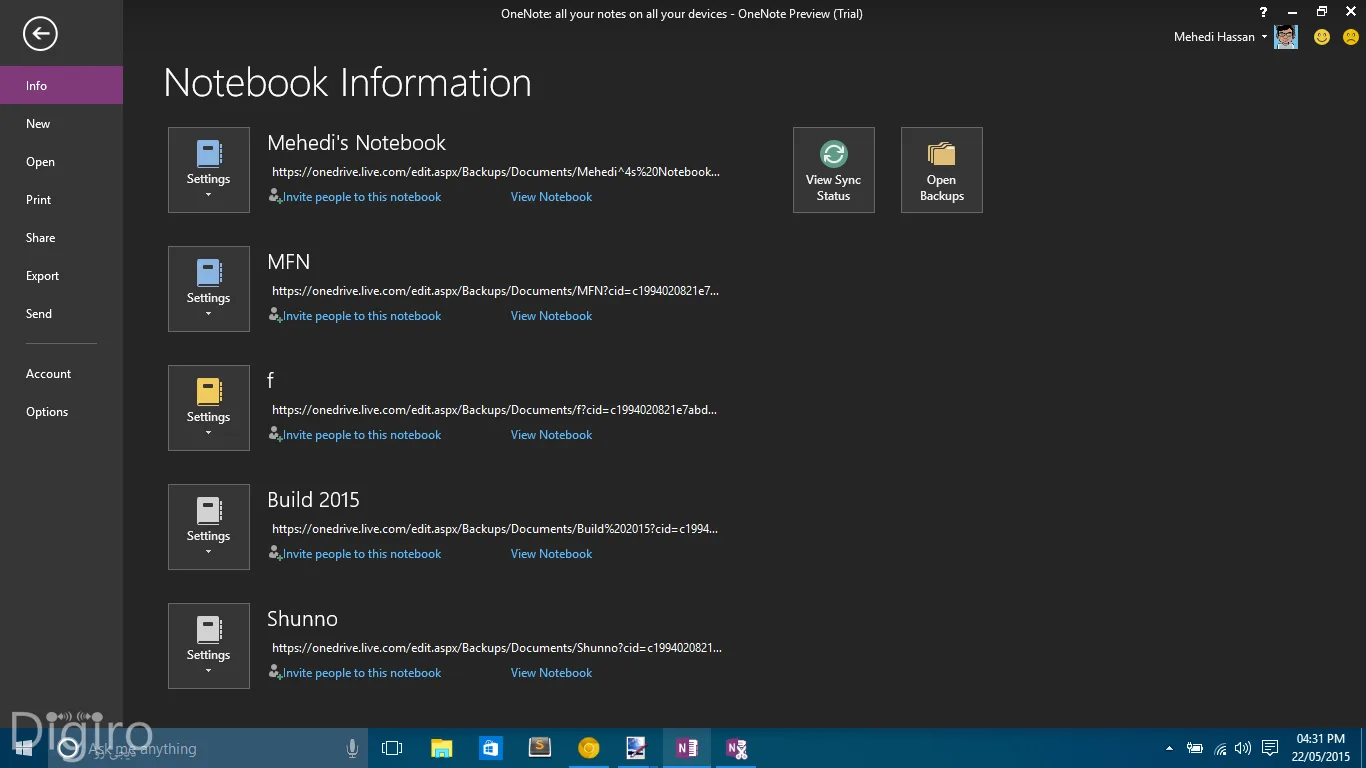Open the Windows Store taskbar icon

coord(490,748)
